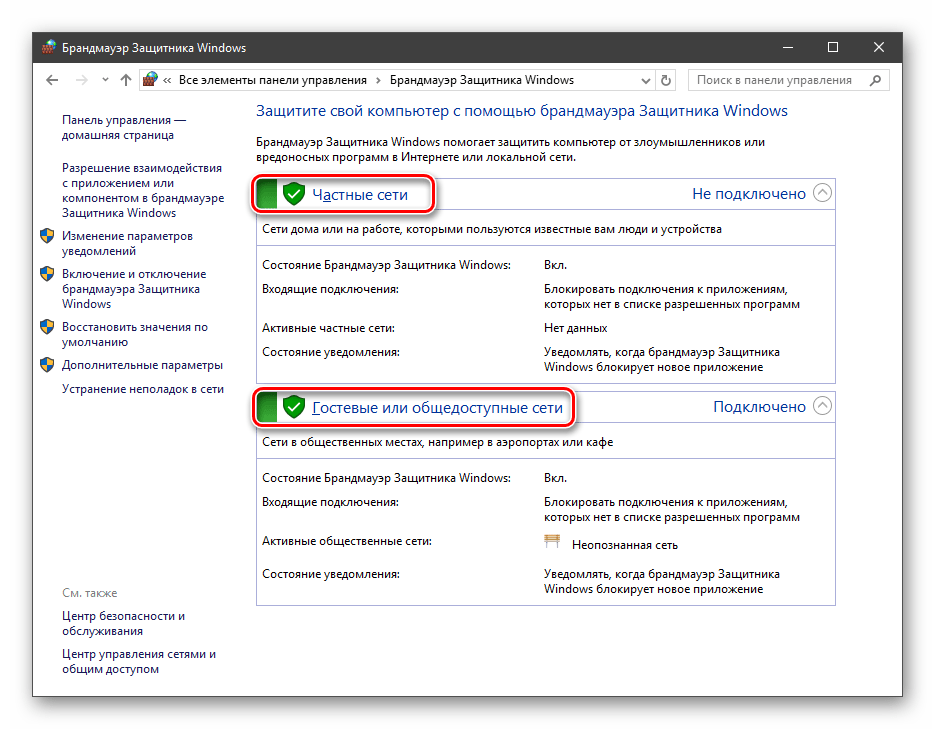
Task: Open recent locations dropdown beside navigation arrows
Action: pyautogui.click(x=105, y=80)
